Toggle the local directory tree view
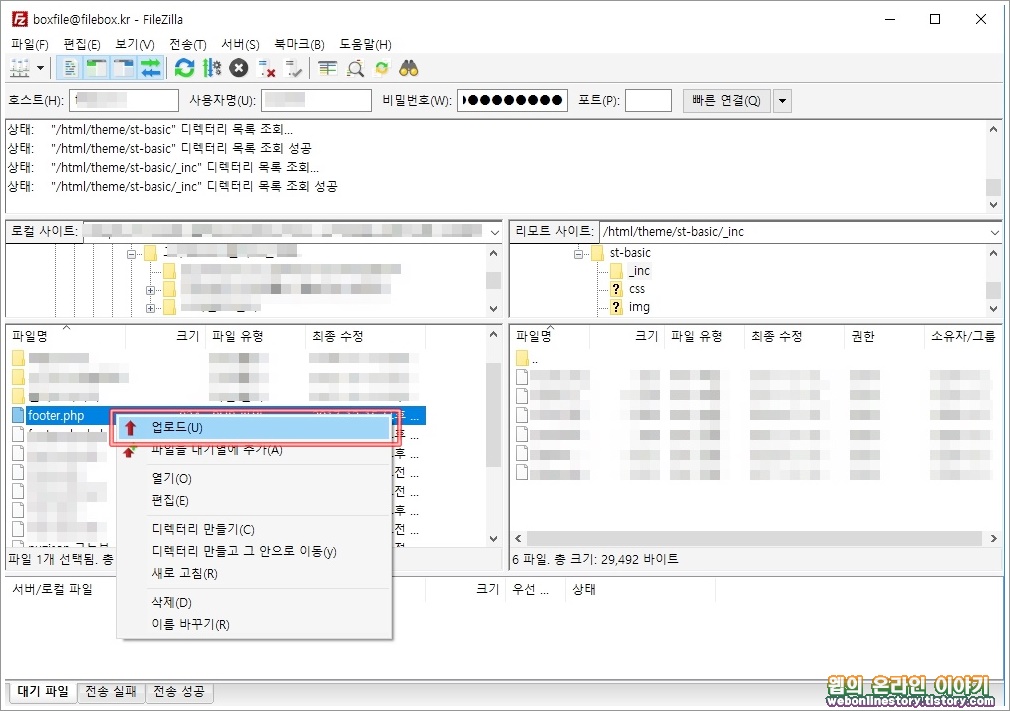1010x711 pixels. (x=94, y=67)
